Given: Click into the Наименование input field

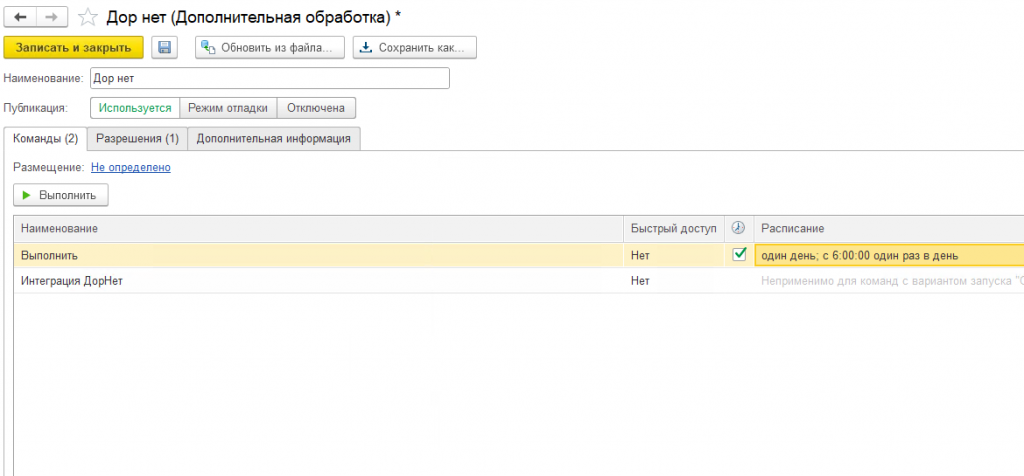Looking at the screenshot, I should pos(270,78).
